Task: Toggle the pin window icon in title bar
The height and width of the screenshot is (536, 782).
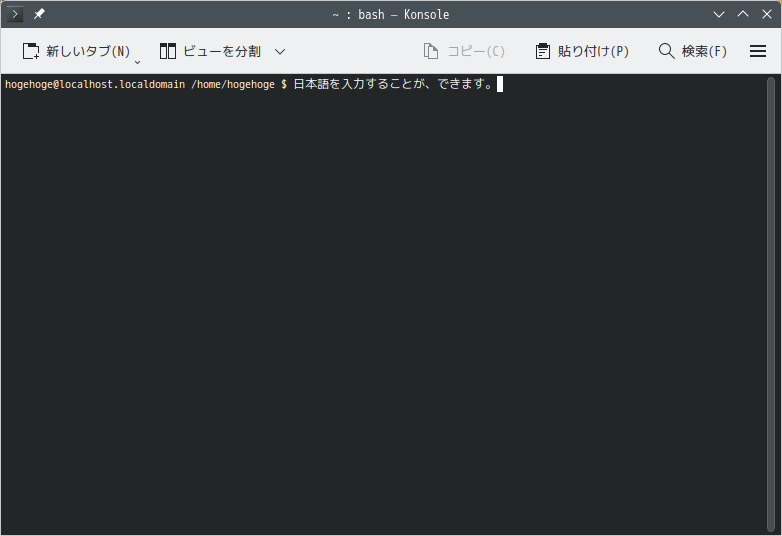Action: coord(39,14)
